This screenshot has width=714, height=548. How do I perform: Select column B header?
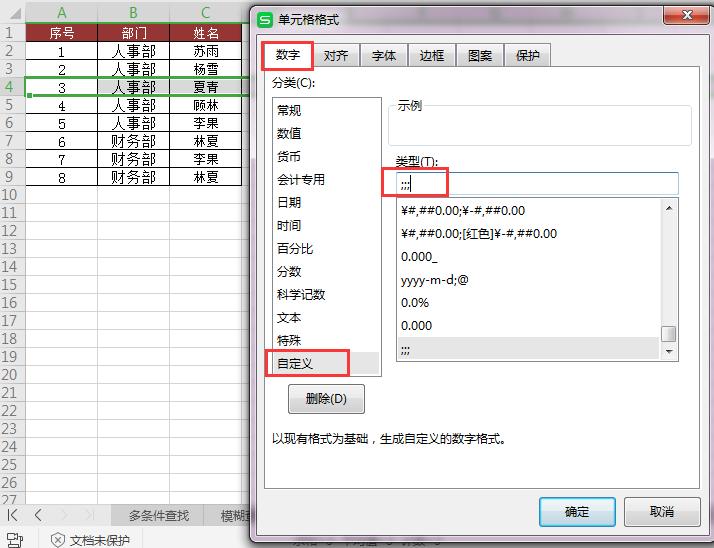click(133, 12)
